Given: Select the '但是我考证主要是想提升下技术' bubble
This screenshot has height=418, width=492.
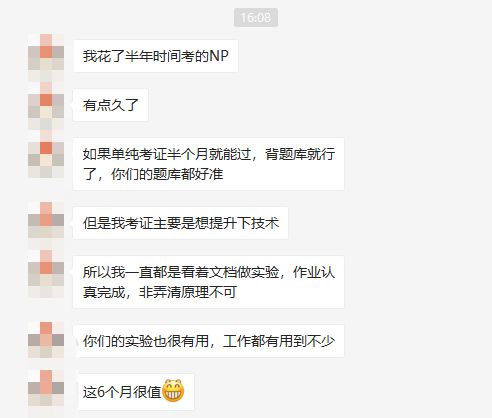Looking at the screenshot, I should 181,223.
